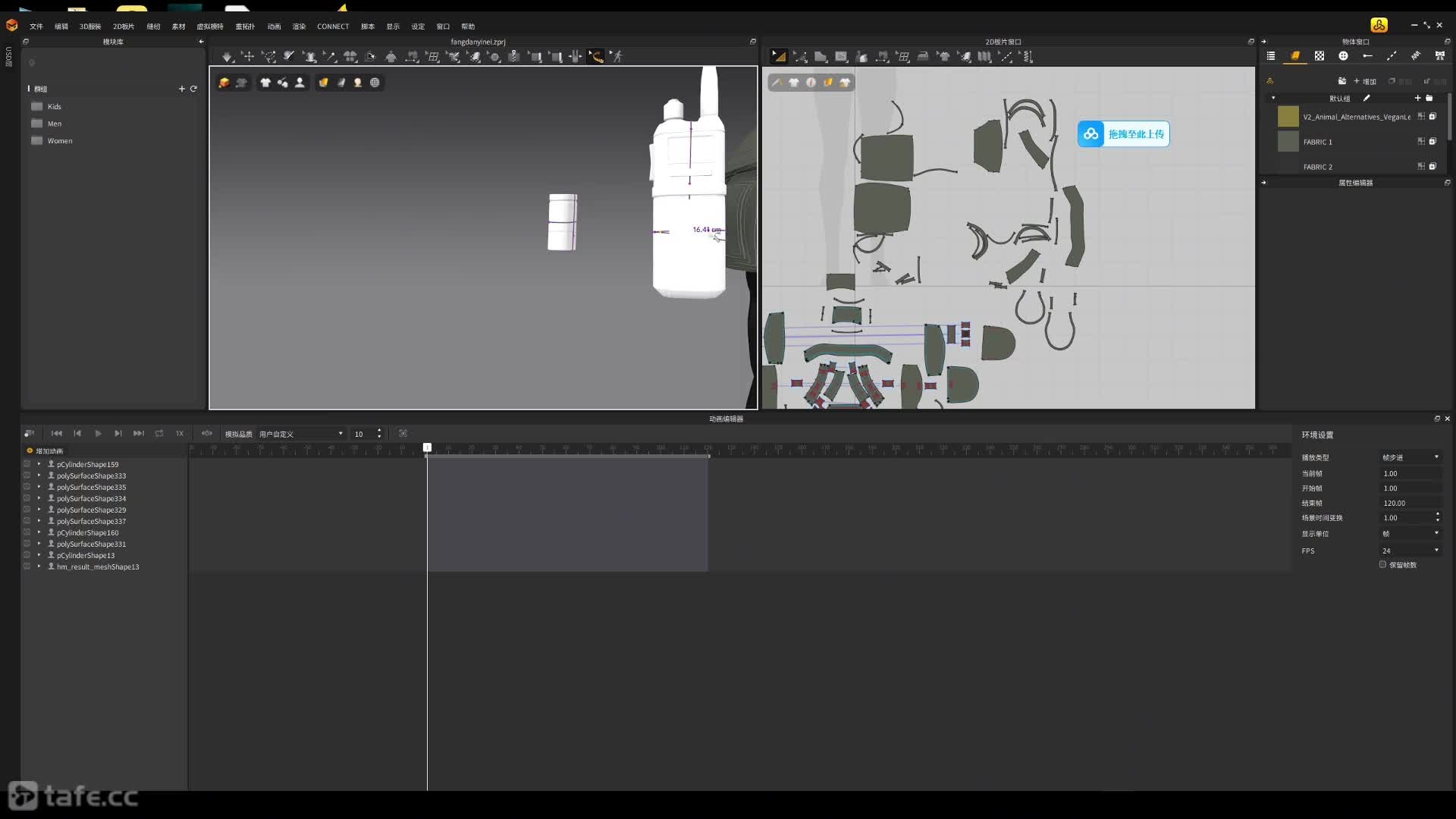Select the edit pattern arrow tool in 2D toolbar
Image resolution: width=1456 pixels, height=819 pixels.
click(x=779, y=57)
